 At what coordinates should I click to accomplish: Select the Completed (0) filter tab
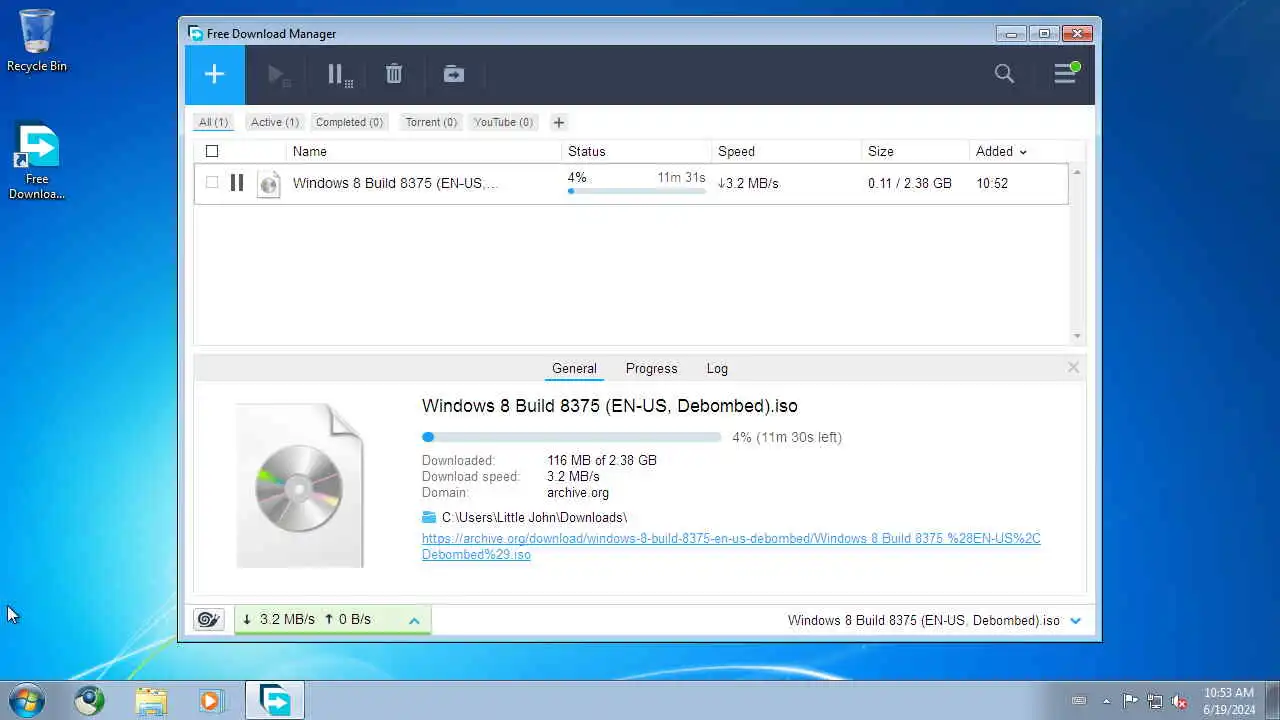[x=349, y=122]
